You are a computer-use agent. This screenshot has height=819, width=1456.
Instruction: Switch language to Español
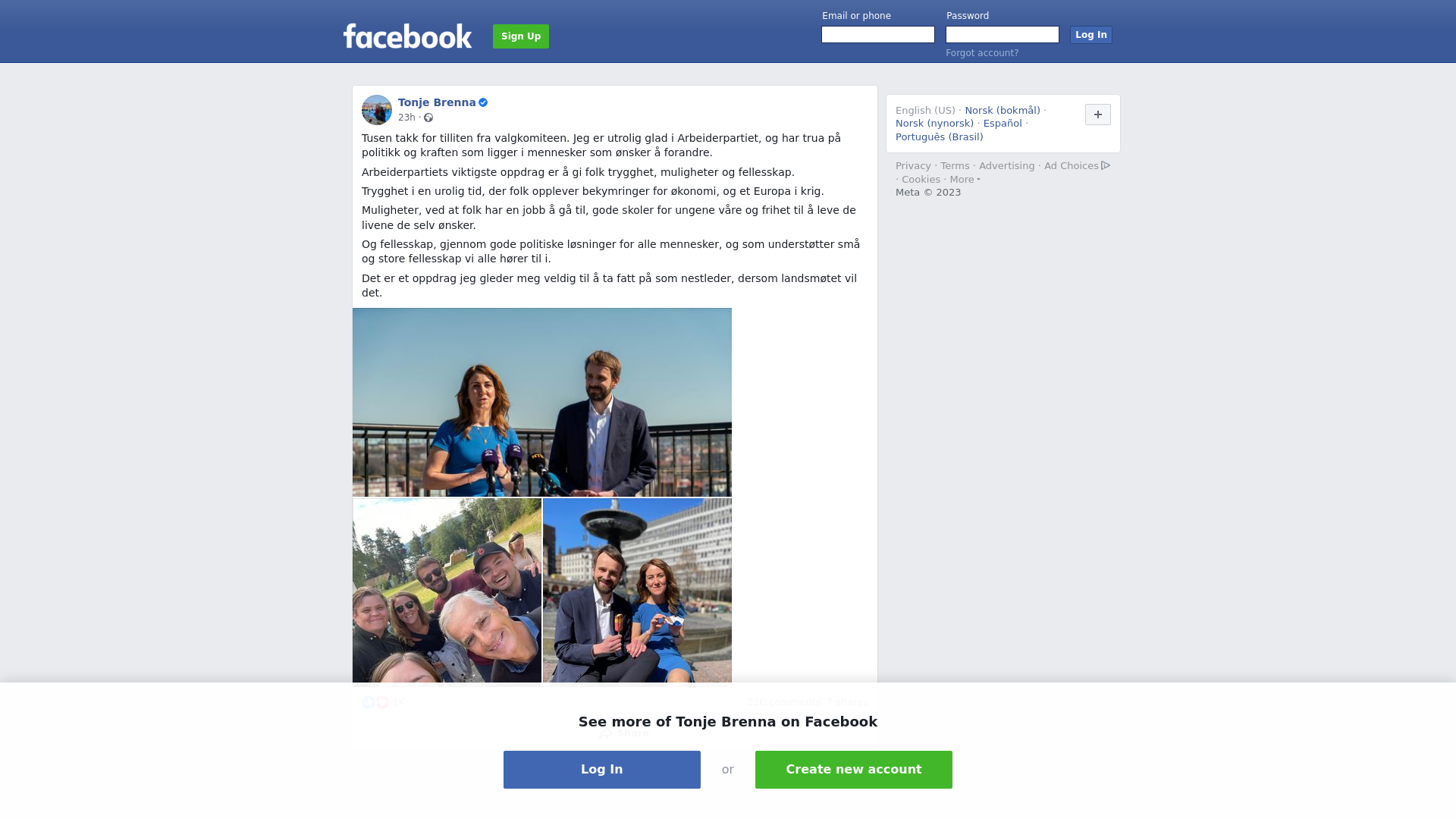click(1003, 124)
